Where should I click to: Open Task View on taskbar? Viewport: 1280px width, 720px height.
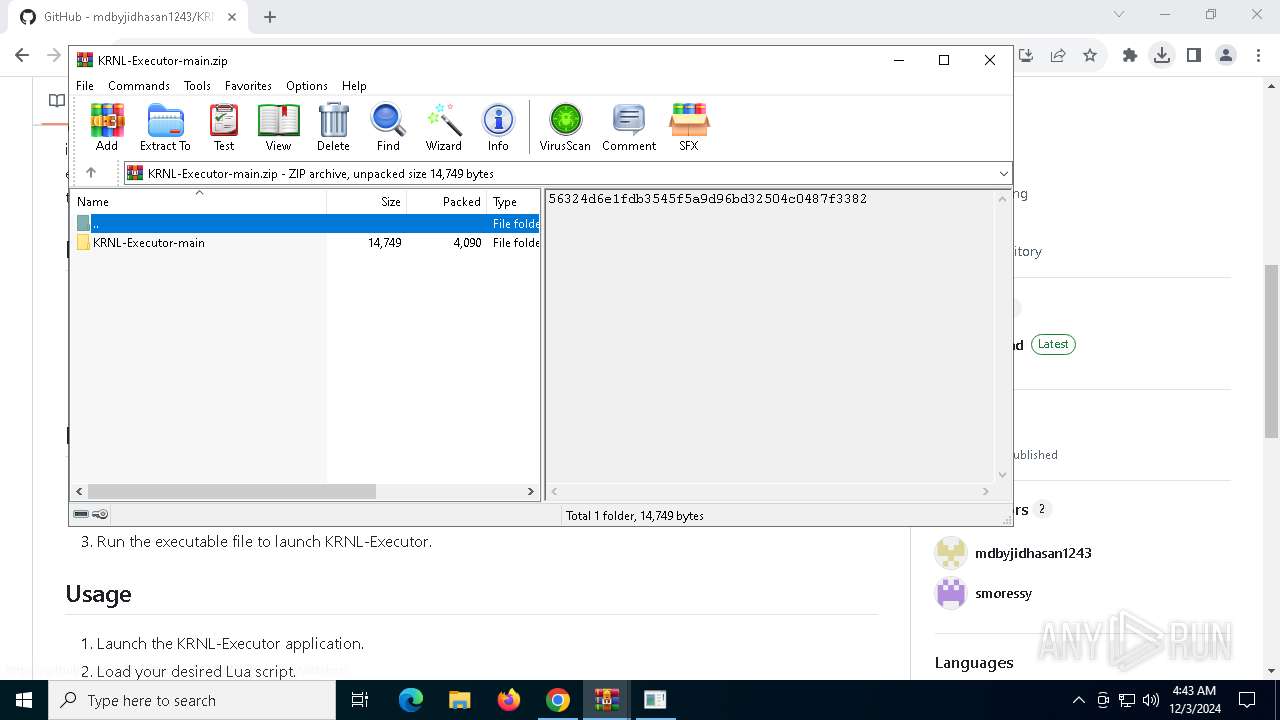pyautogui.click(x=360, y=700)
